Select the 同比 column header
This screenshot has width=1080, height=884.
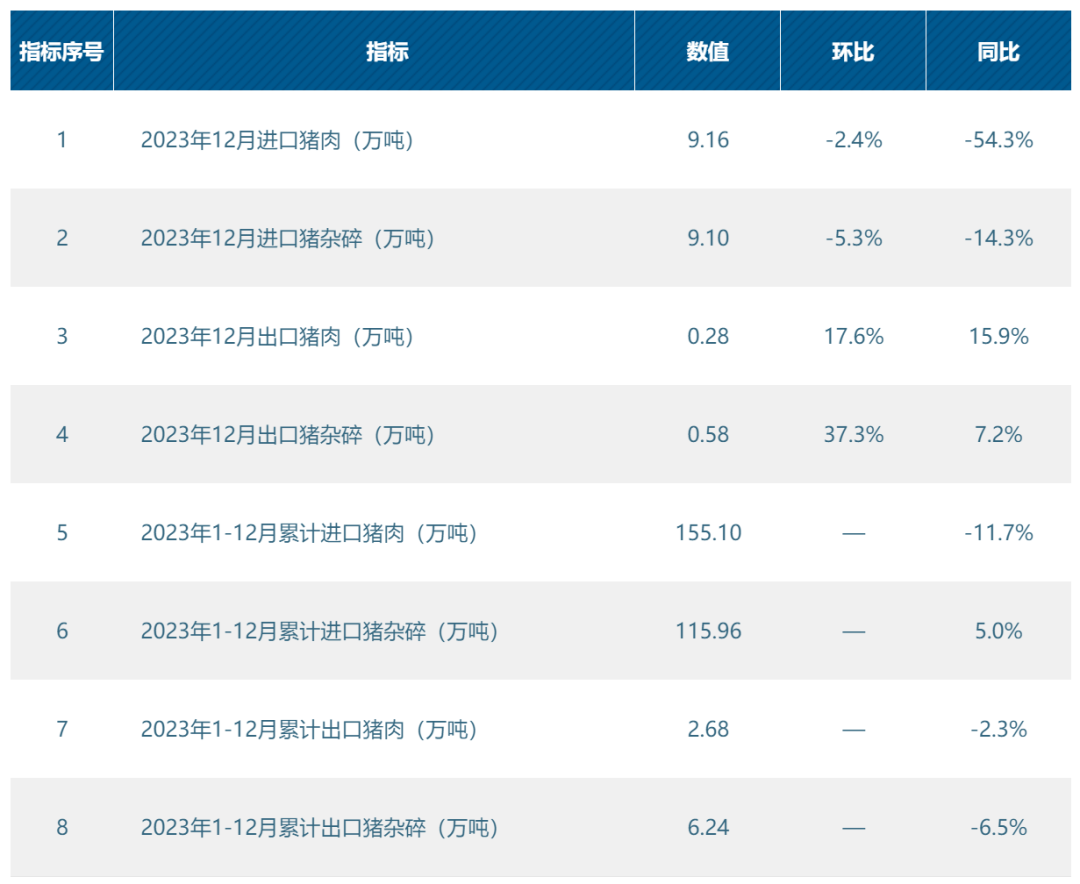pyautogui.click(x=999, y=51)
